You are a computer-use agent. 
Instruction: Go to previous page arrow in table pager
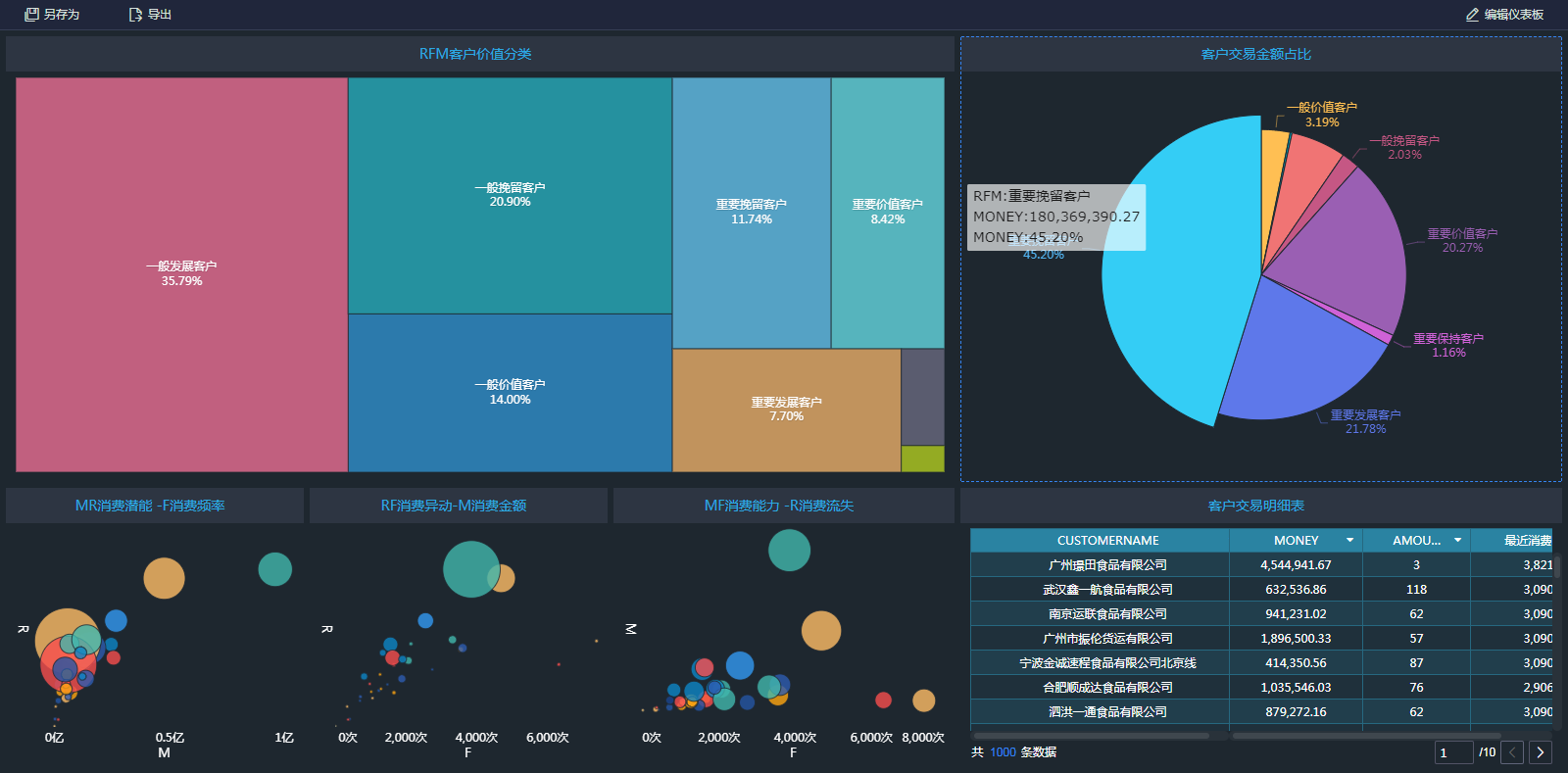click(x=1513, y=752)
